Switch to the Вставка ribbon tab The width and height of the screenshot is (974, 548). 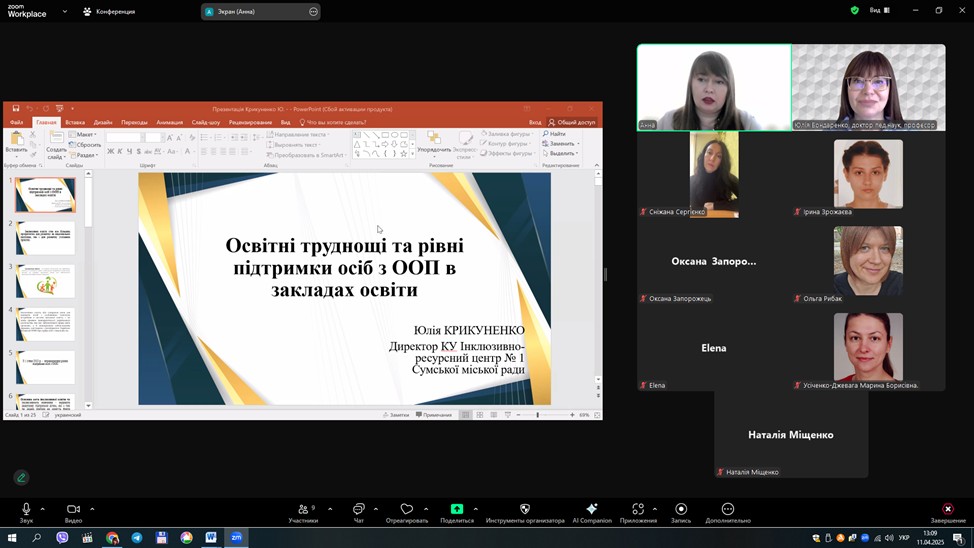[x=75, y=122]
